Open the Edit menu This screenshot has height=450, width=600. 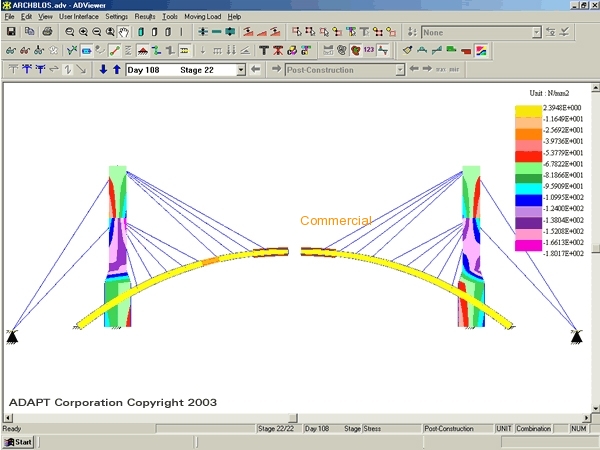[x=26, y=16]
